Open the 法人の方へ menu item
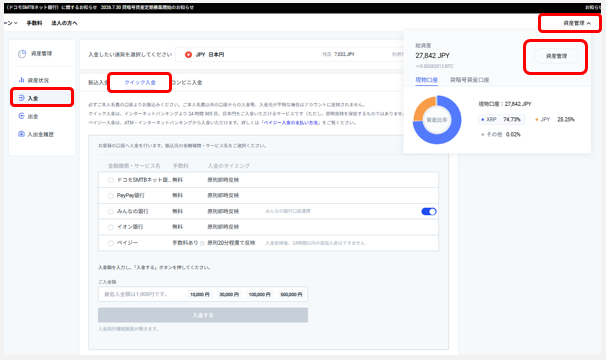Image resolution: width=606 pixels, height=360 pixels. coord(64,23)
